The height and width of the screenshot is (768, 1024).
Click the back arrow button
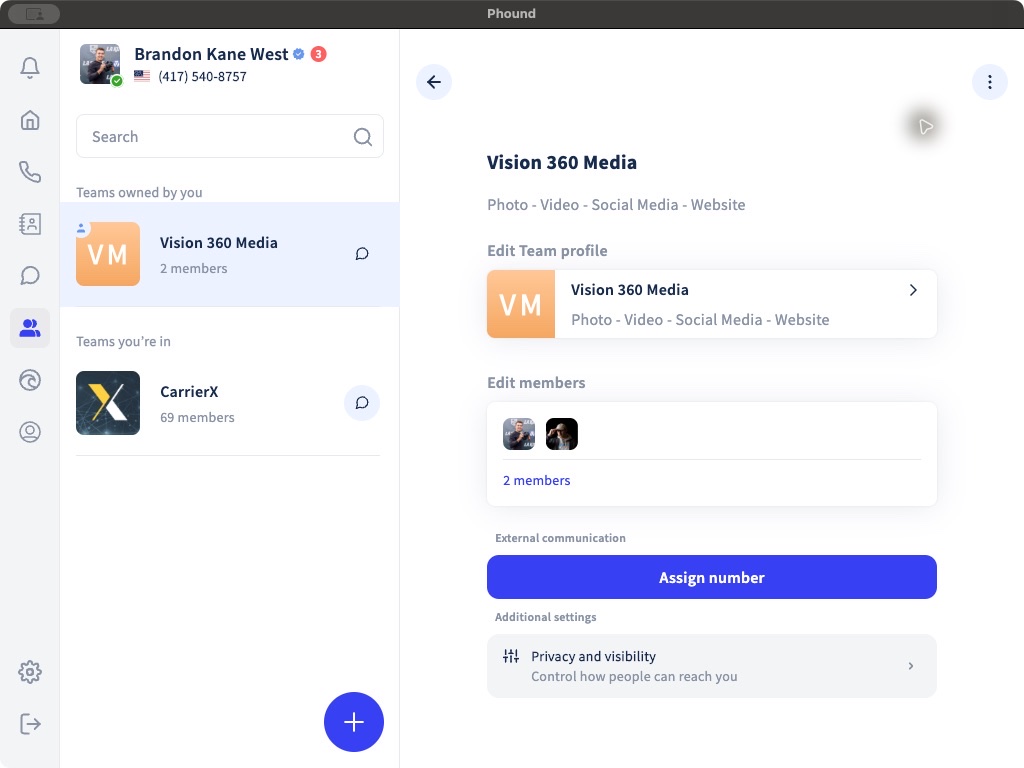(434, 82)
